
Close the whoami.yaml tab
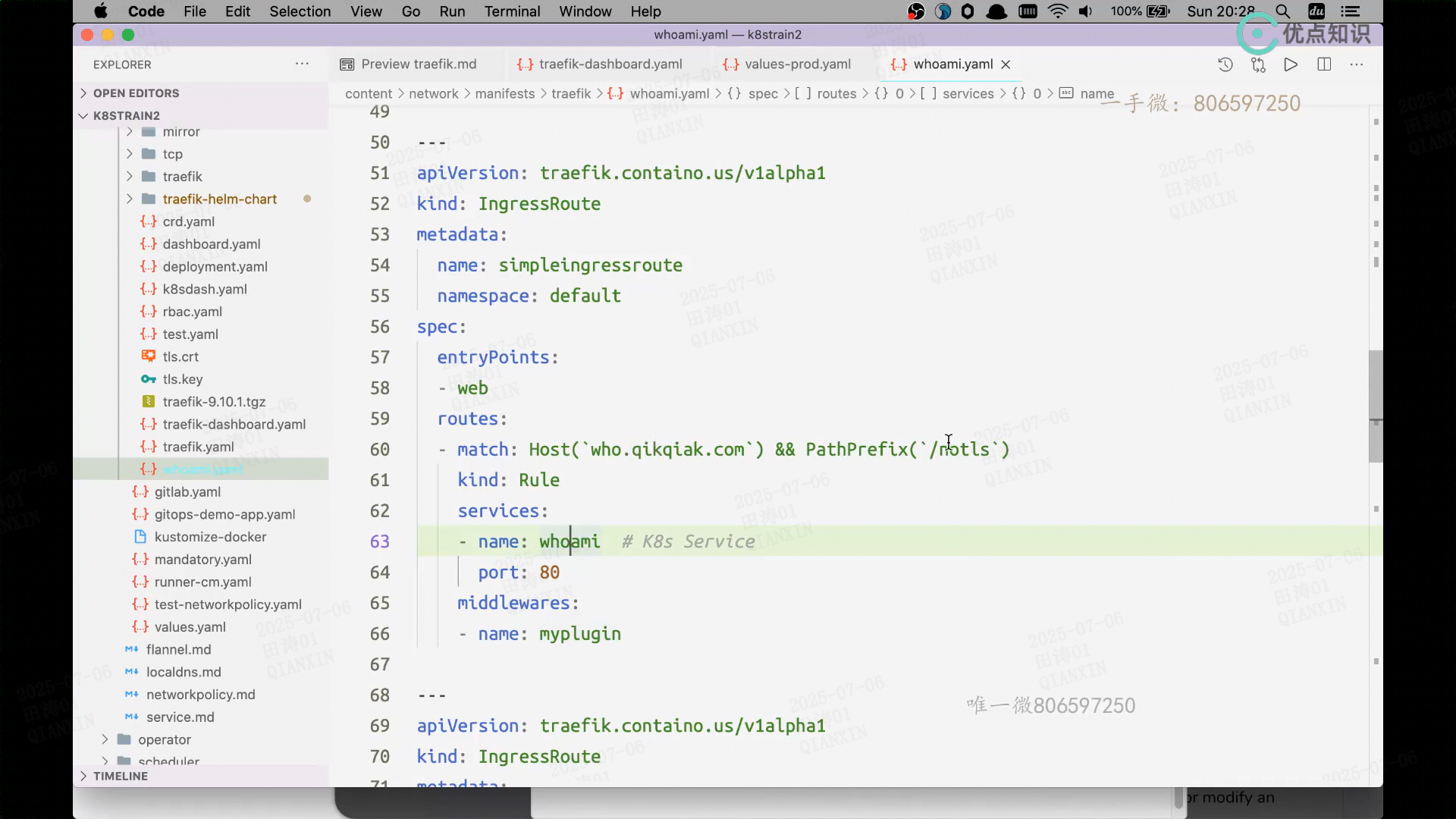(x=1006, y=64)
